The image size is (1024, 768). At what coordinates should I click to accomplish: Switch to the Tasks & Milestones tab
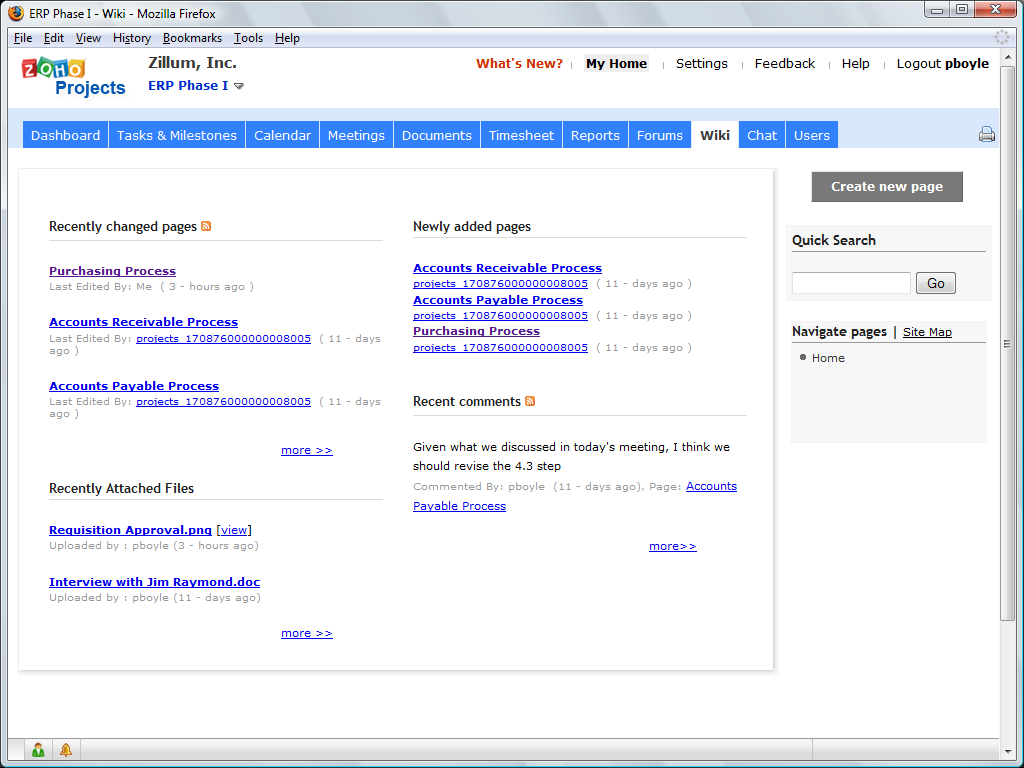[177, 135]
